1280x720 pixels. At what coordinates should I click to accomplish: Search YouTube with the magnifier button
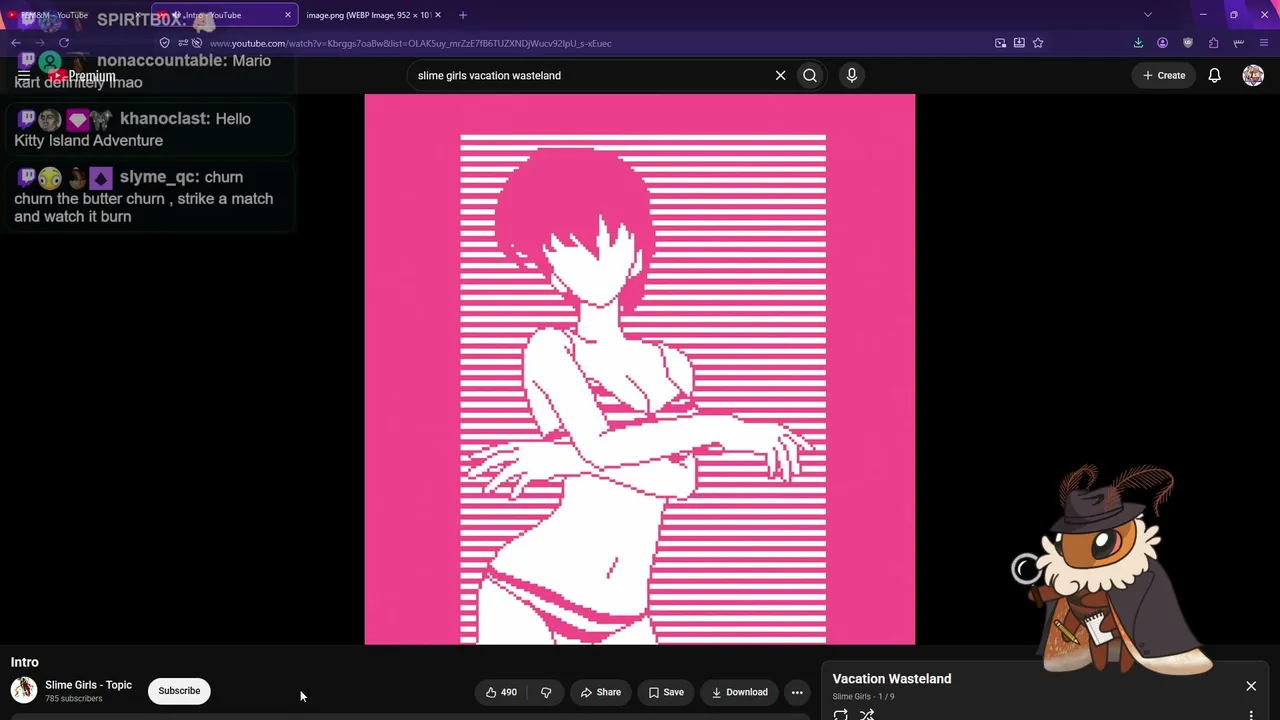810,75
